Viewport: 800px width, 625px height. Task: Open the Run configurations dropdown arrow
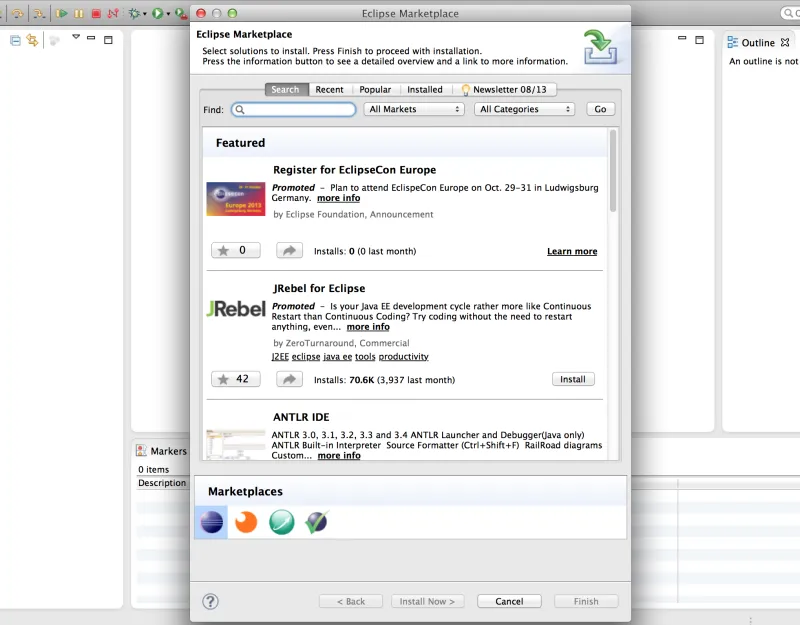[168, 13]
